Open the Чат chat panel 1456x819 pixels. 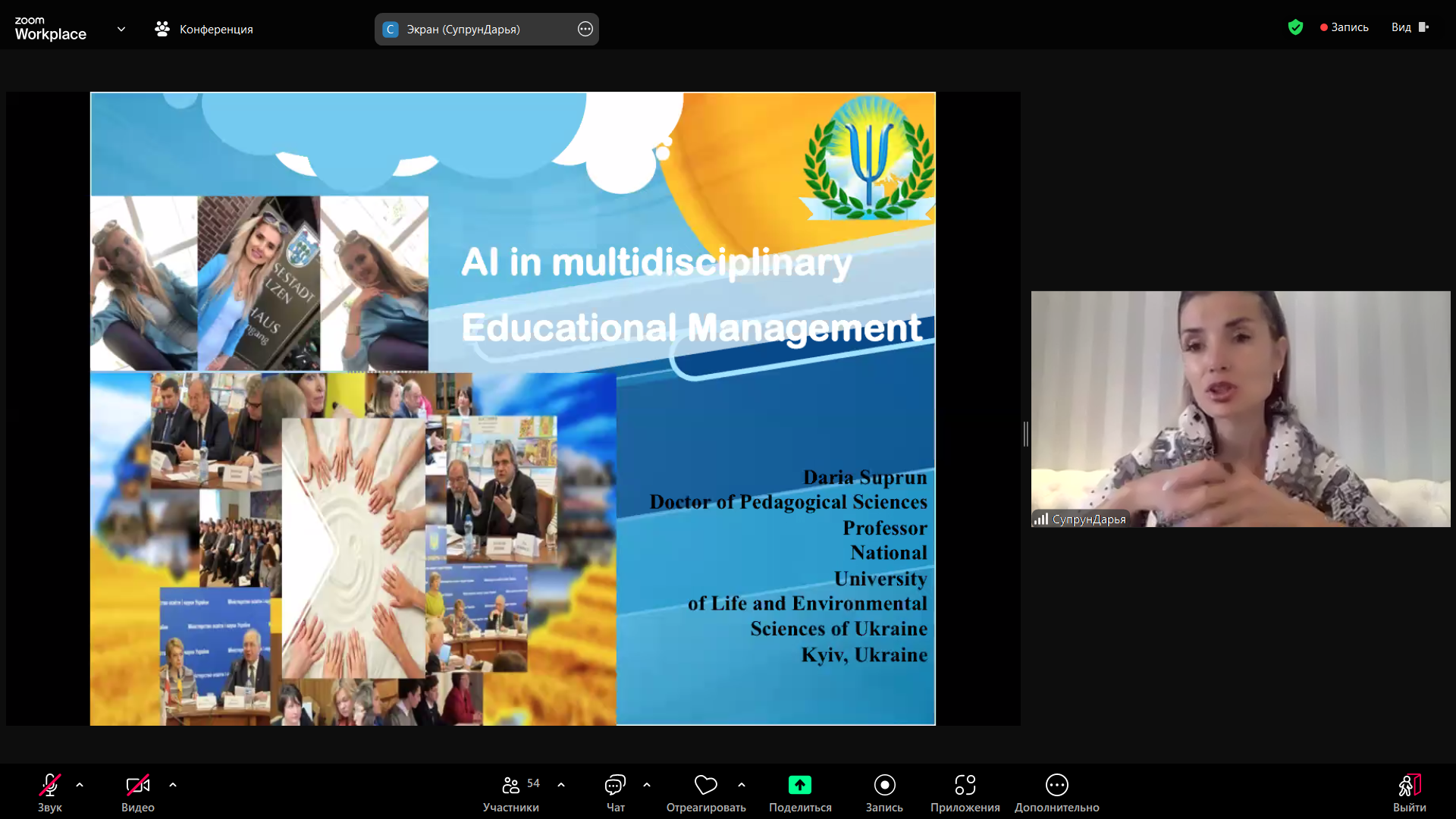[x=615, y=785]
